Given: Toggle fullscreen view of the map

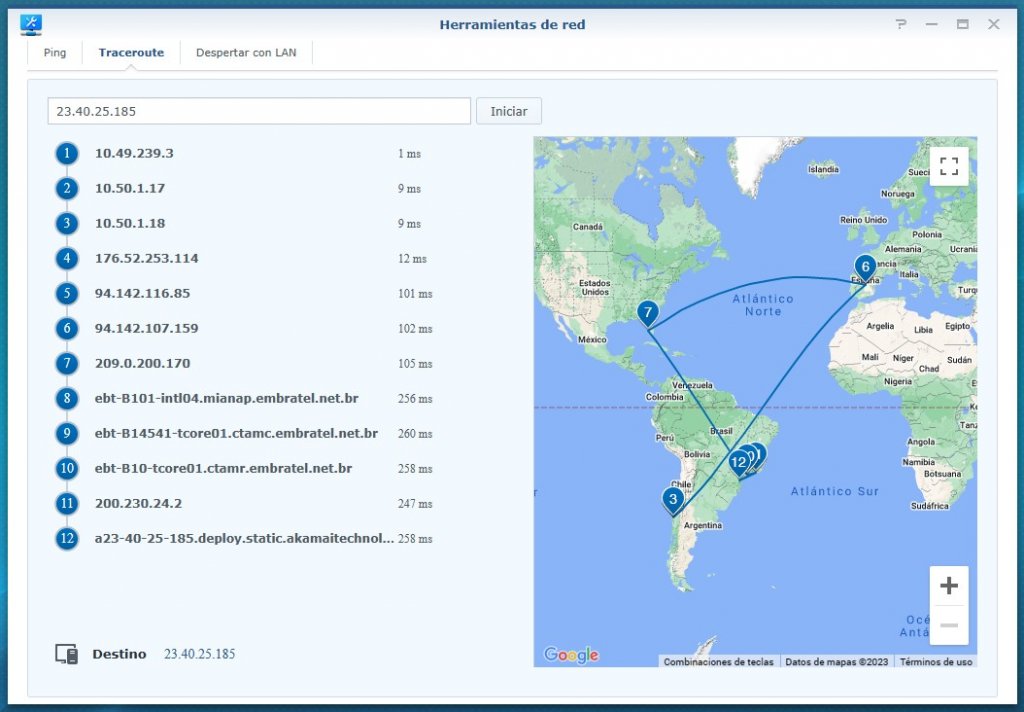Looking at the screenshot, I should 949,166.
